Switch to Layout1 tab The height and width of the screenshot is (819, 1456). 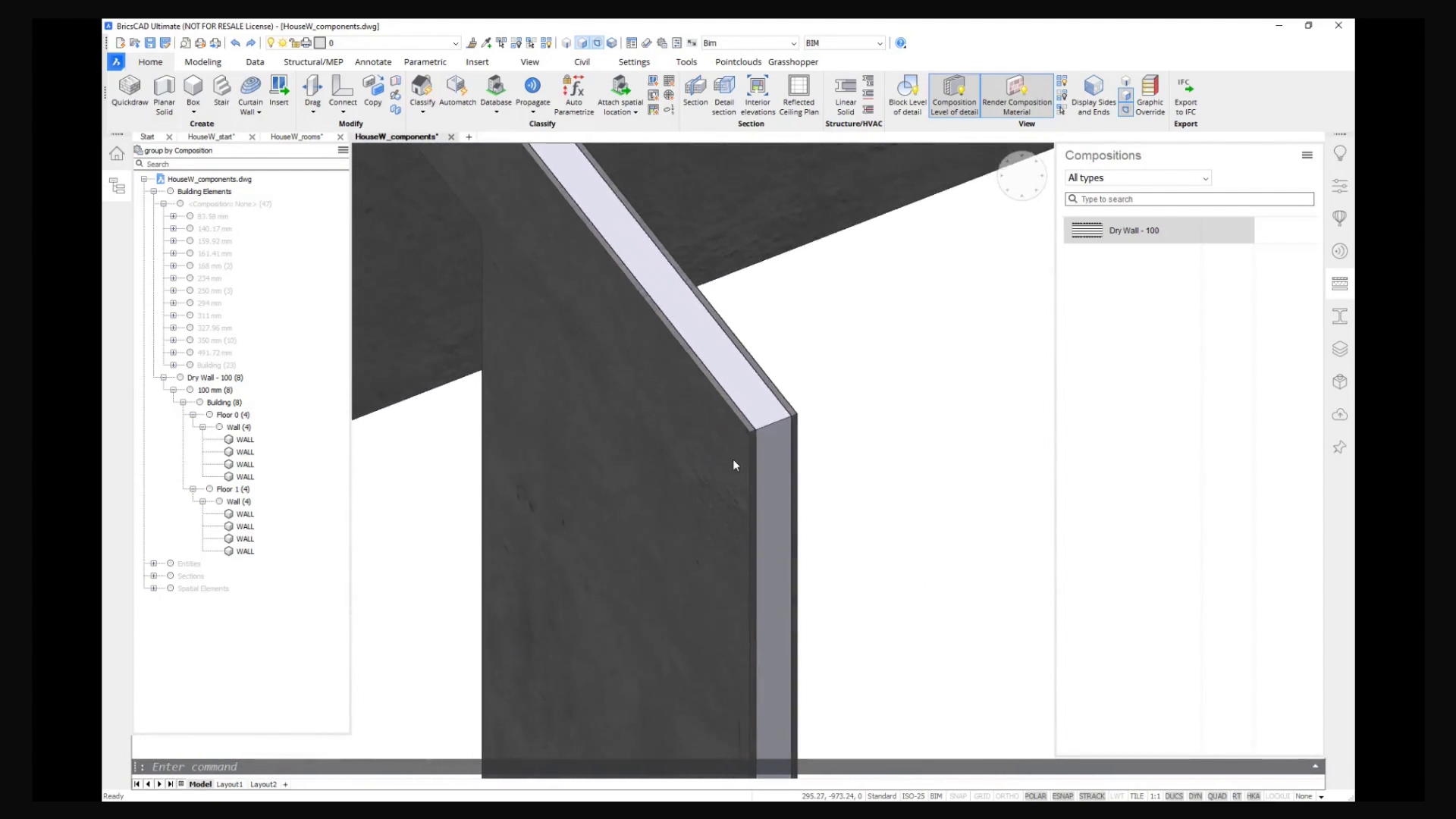pyautogui.click(x=229, y=784)
